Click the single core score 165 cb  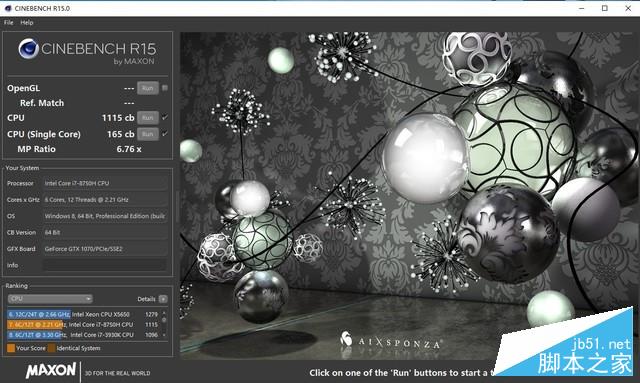pyautogui.click(x=121, y=134)
